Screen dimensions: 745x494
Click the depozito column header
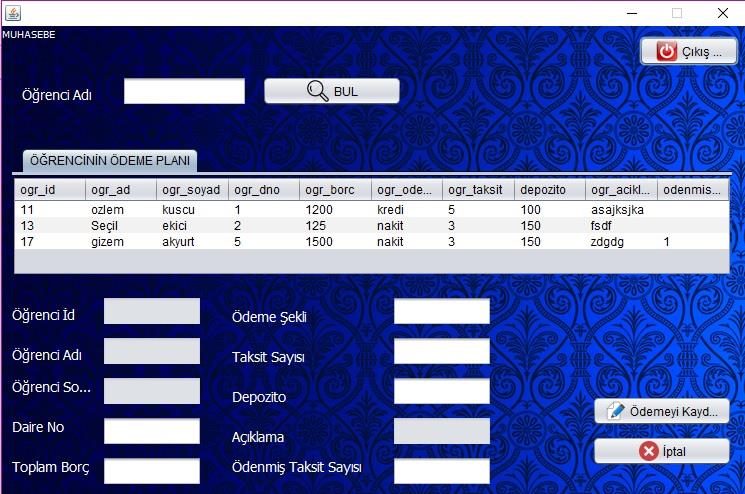(550, 189)
